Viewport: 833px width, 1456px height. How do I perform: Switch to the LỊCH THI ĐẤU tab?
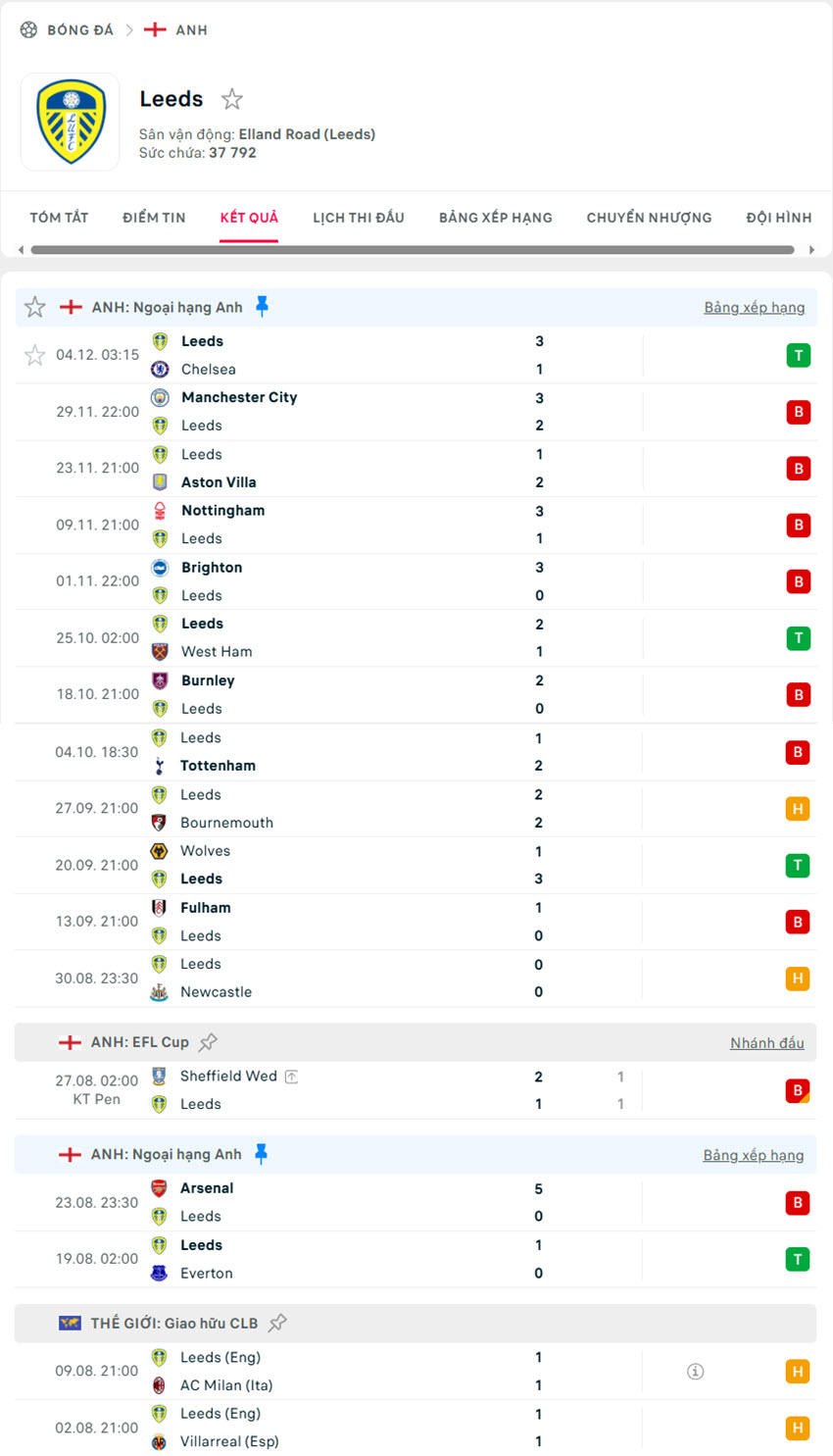pos(359,218)
